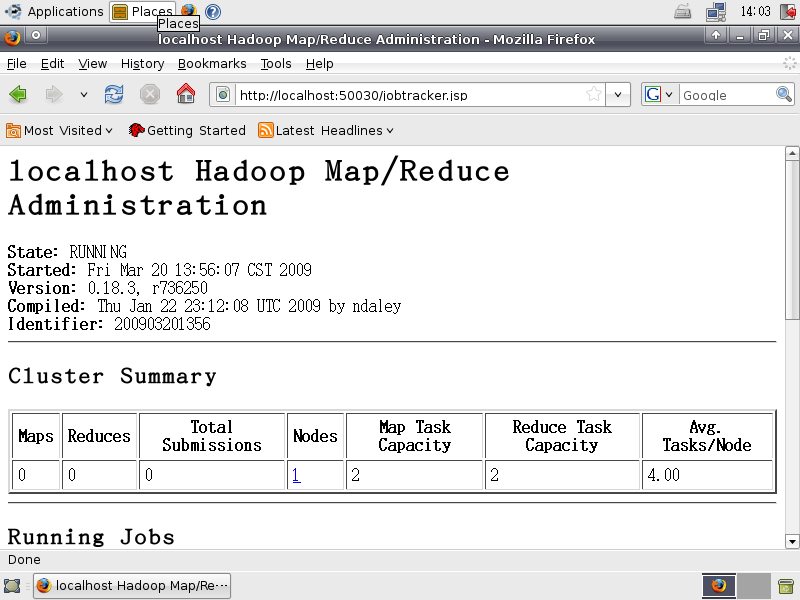
Task: Click the Reduce Task Capacity header
Action: 562,436
